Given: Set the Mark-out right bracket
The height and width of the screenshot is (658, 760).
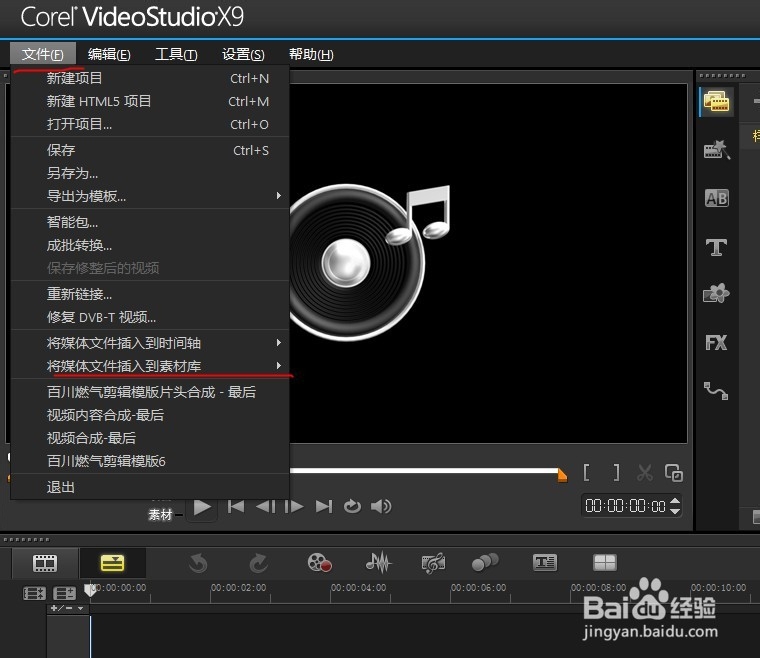Looking at the screenshot, I should 616,472.
